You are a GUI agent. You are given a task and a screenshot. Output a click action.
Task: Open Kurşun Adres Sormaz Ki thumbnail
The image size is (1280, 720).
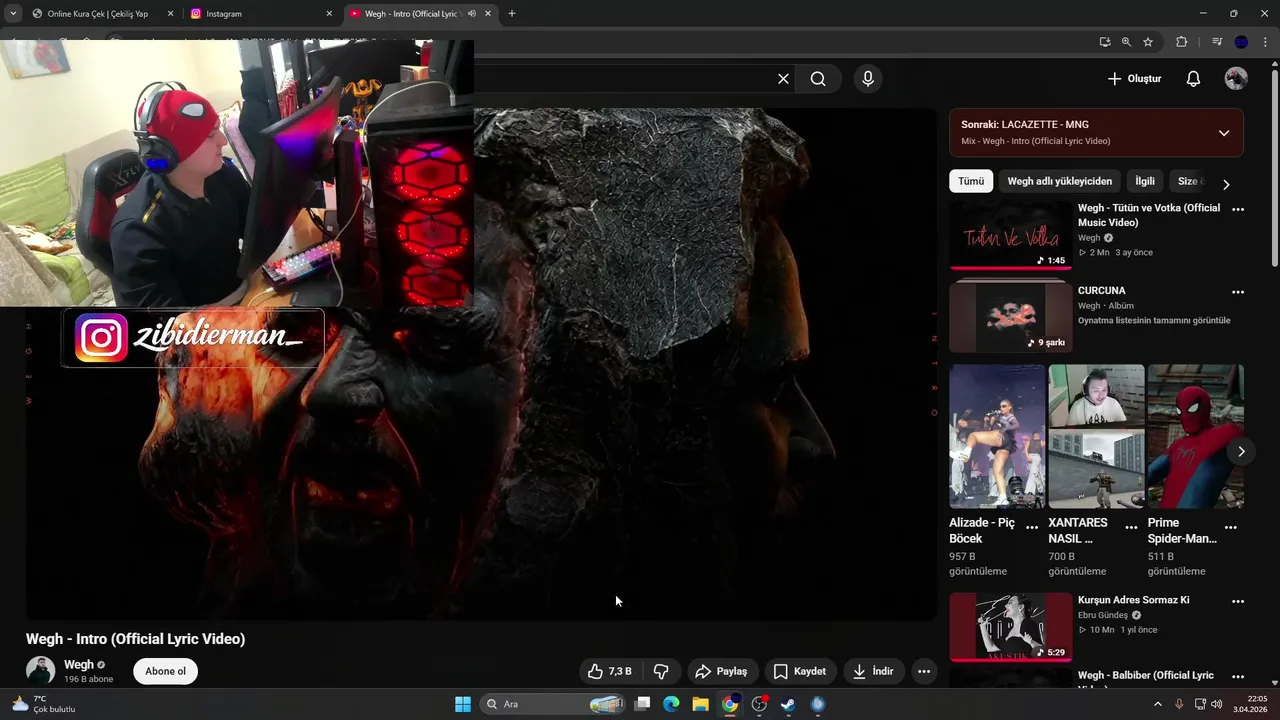pos(1010,627)
